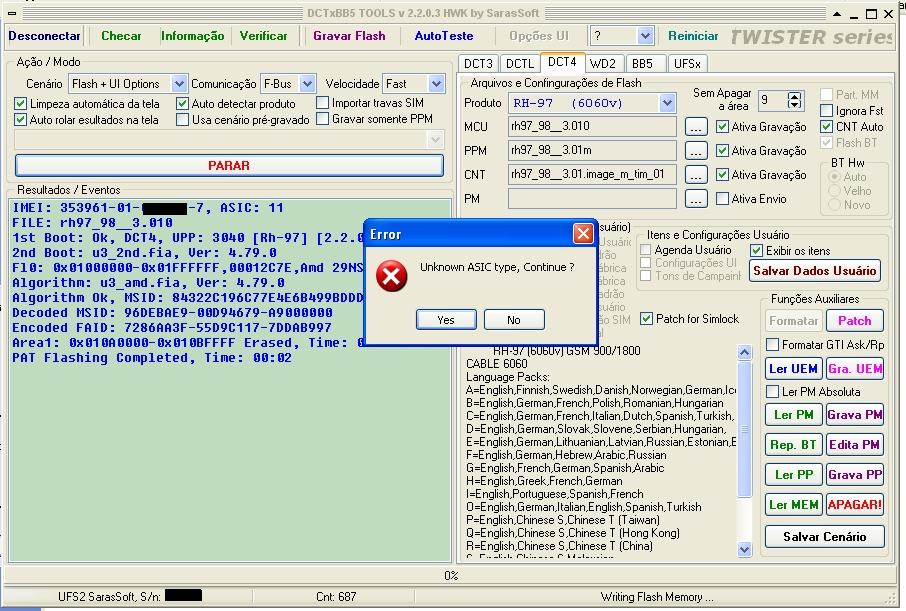906x611 pixels.
Task: Click the Gra. UEM button
Action: 855,369
